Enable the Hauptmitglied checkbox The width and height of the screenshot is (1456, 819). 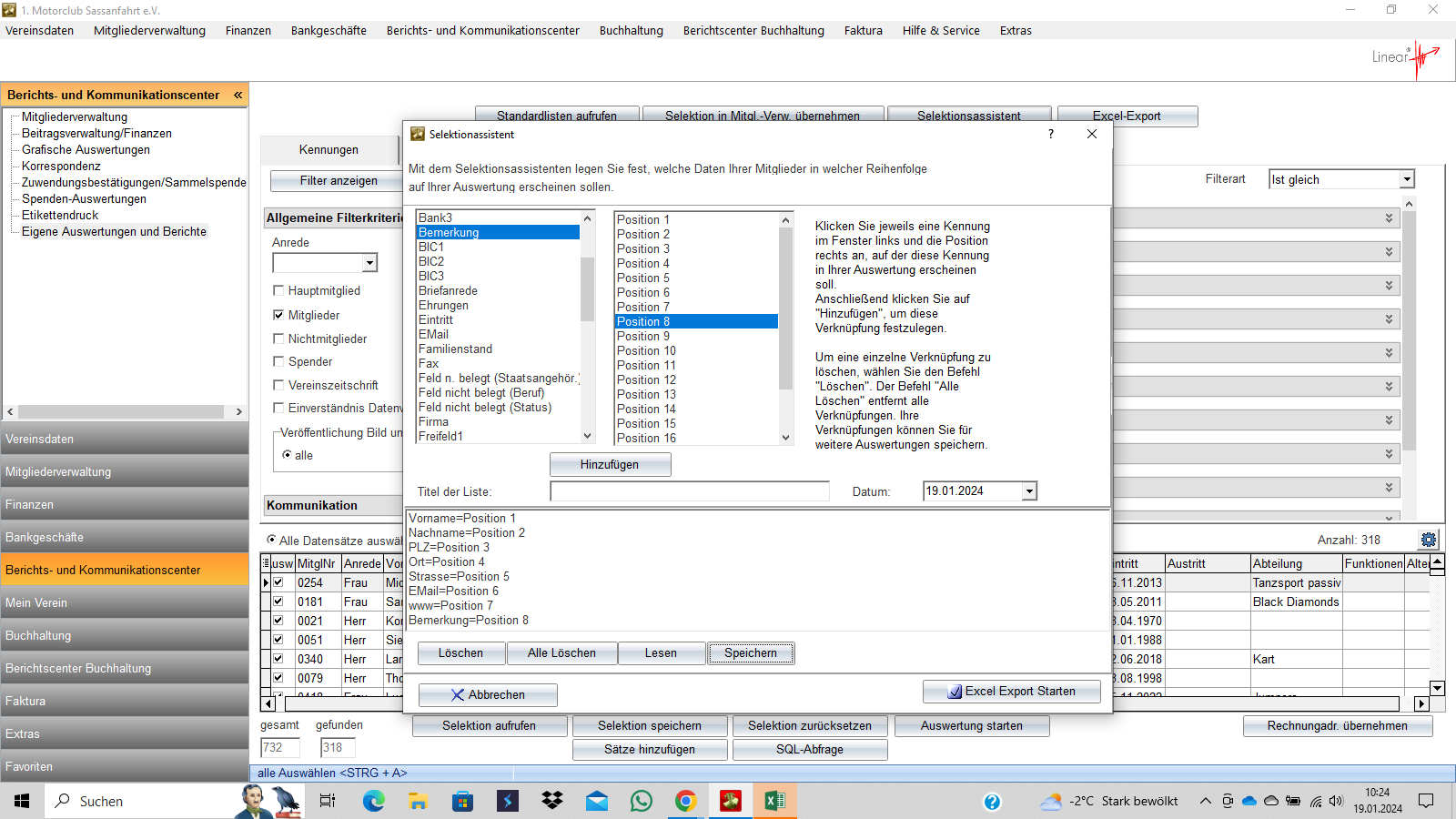tap(279, 290)
